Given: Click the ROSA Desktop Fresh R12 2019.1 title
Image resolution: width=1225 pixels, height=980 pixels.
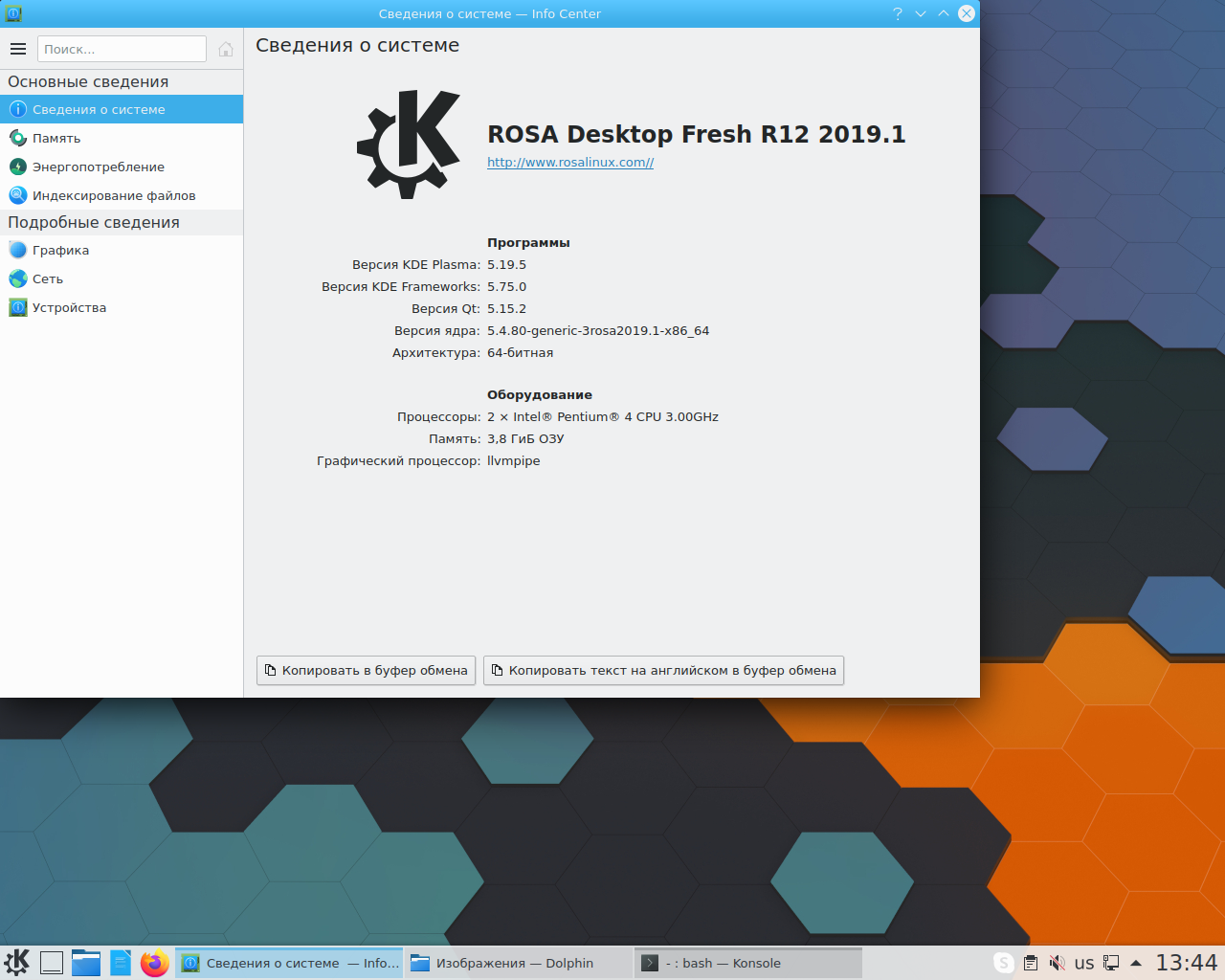Looking at the screenshot, I should pyautogui.click(x=697, y=134).
